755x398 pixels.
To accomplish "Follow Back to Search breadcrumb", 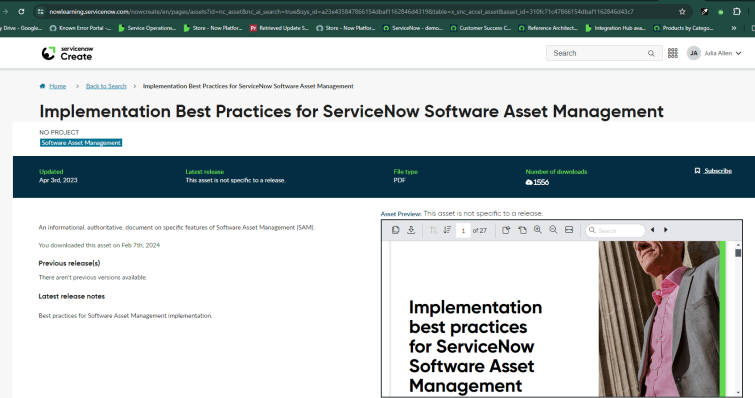I will 106,86.
